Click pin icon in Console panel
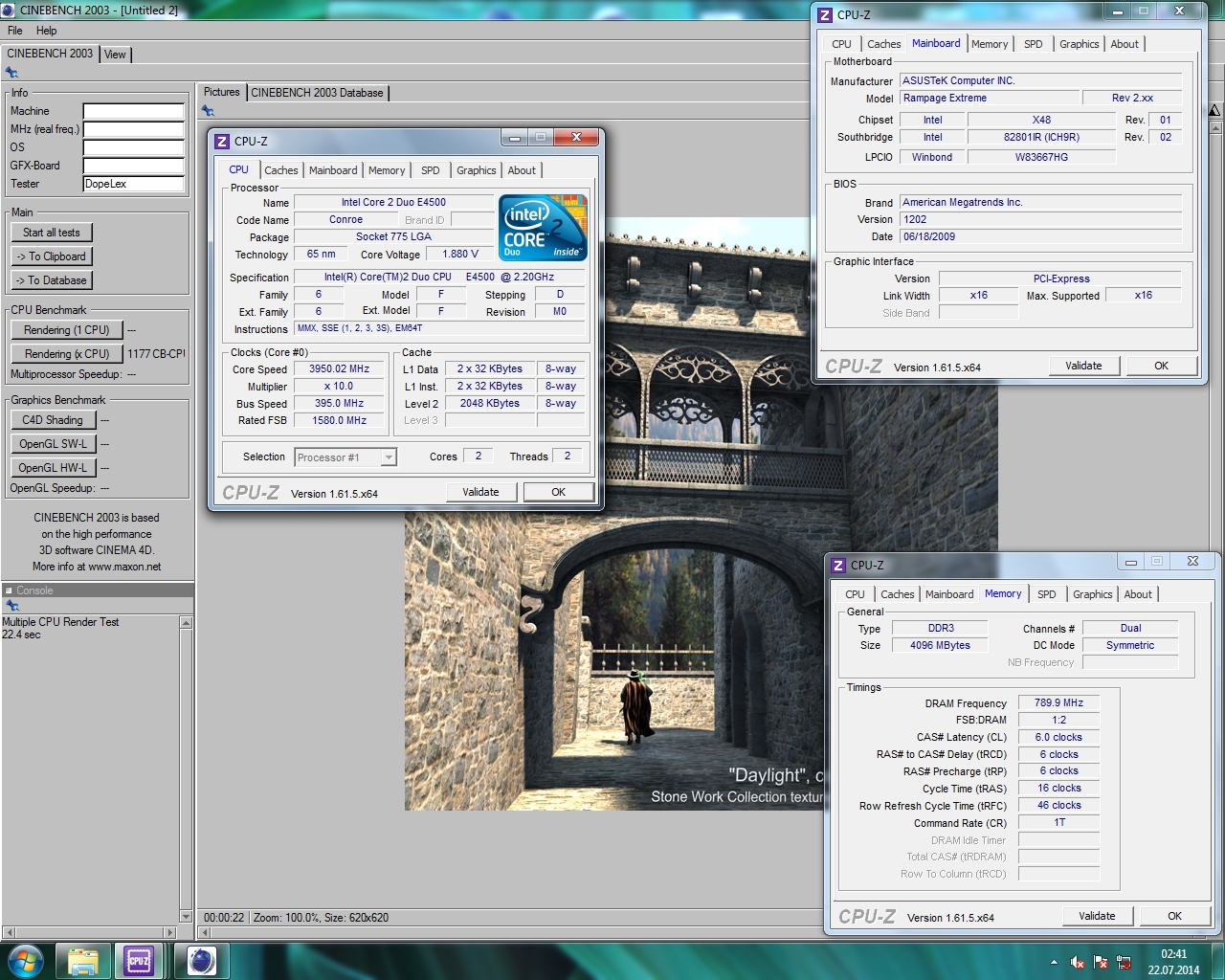 coord(11,605)
